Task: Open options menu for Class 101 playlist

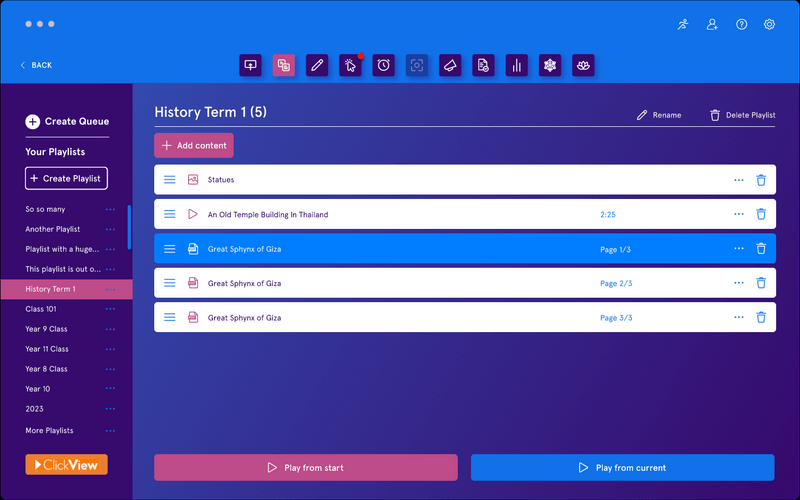Action: pos(110,309)
